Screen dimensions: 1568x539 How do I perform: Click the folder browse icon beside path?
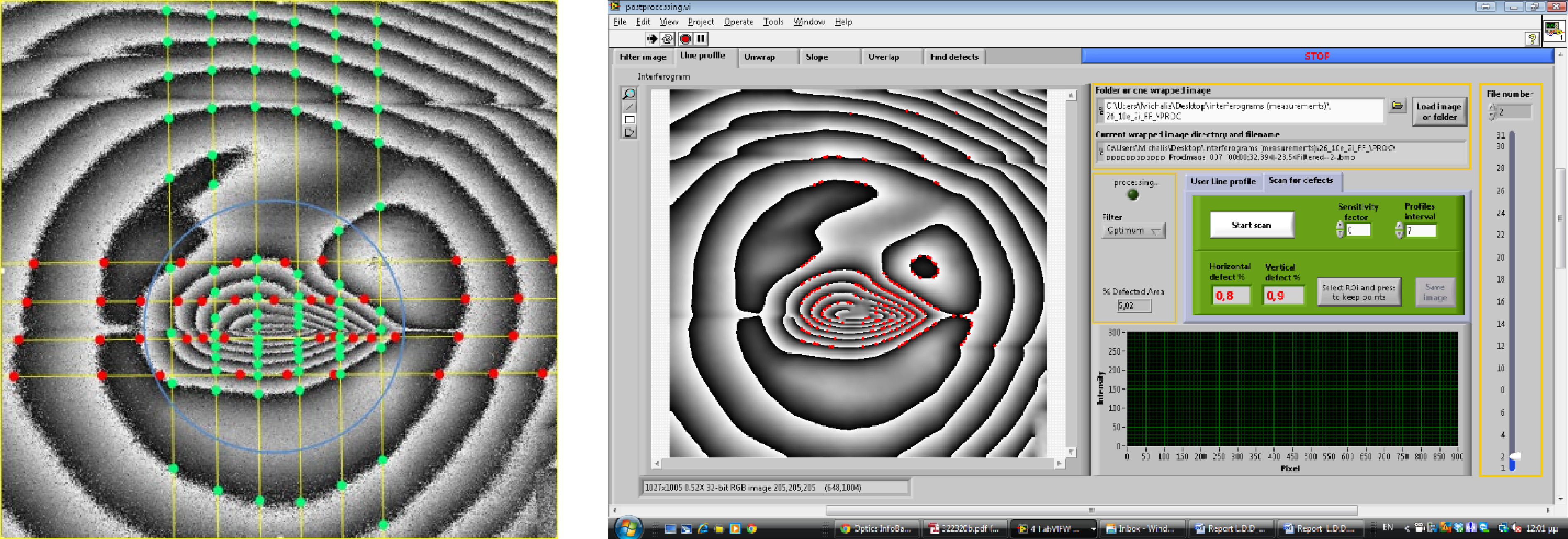tap(1398, 106)
